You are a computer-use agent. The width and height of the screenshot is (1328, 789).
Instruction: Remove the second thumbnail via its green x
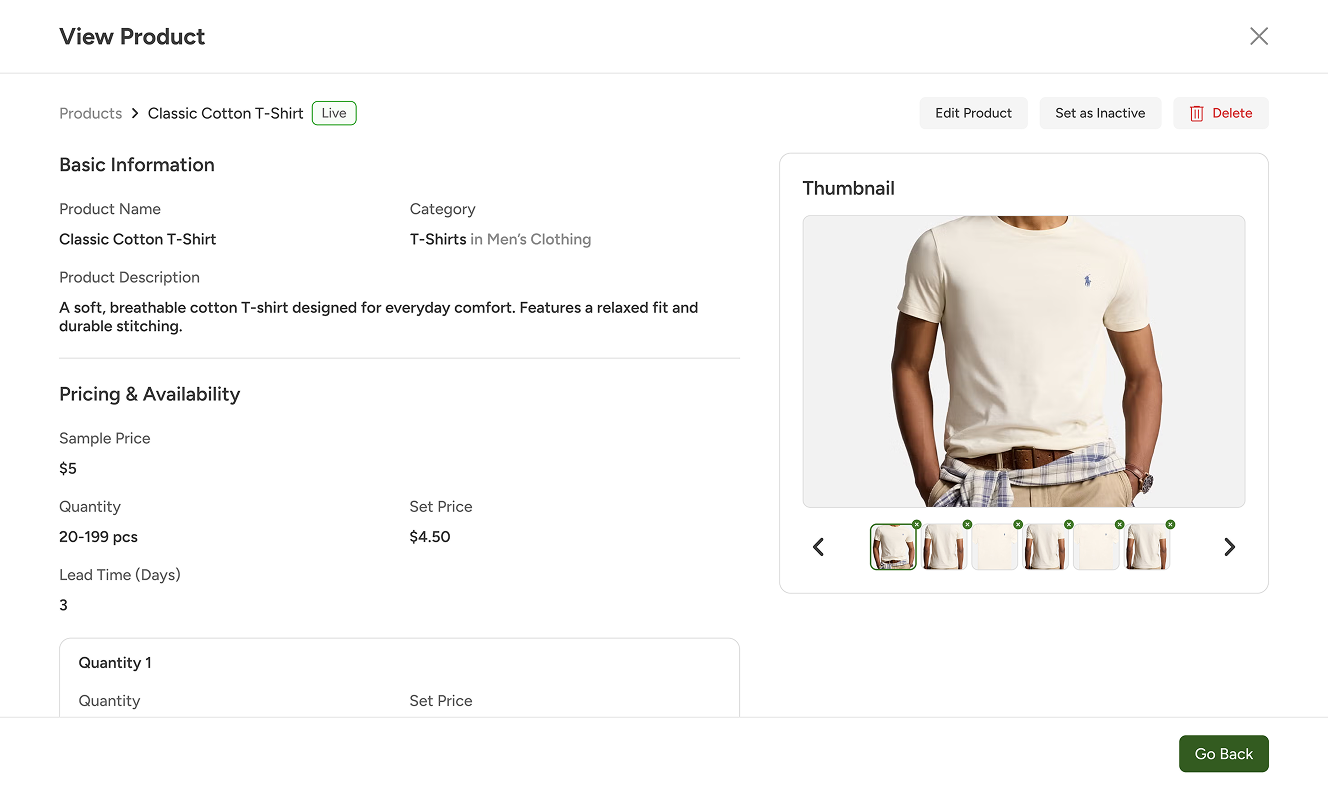pos(967,524)
